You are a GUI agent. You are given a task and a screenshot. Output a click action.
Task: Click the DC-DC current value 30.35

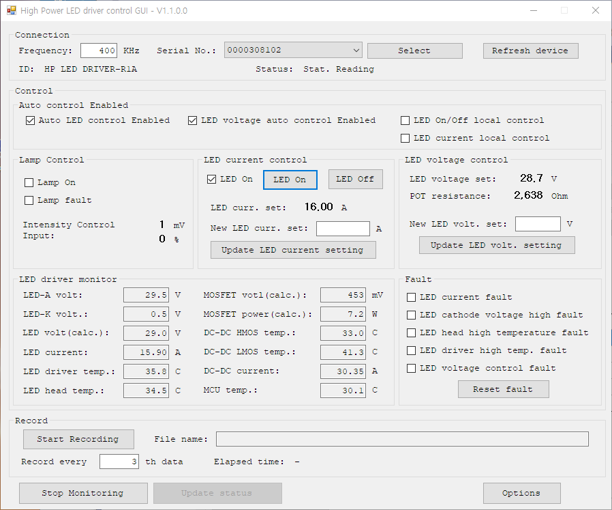coord(343,371)
